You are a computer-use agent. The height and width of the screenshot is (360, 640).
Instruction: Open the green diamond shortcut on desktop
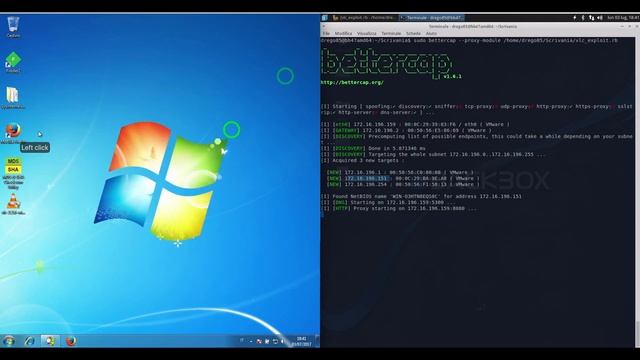pos(13,62)
